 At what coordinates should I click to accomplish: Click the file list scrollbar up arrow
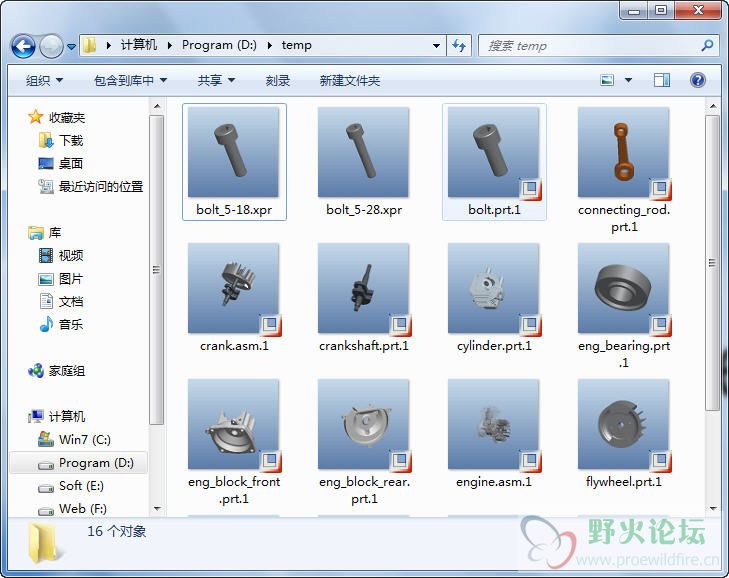pyautogui.click(x=713, y=106)
